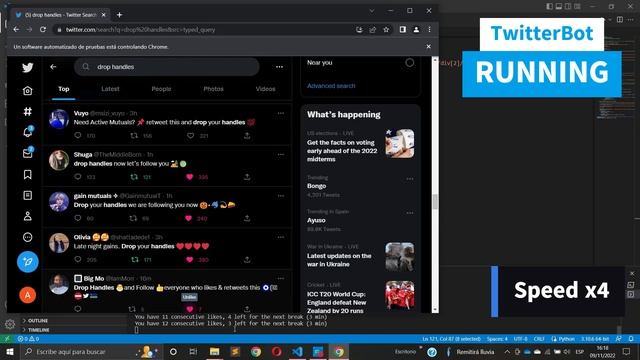
Task: Switch to the Latest tab
Action: (x=110, y=89)
